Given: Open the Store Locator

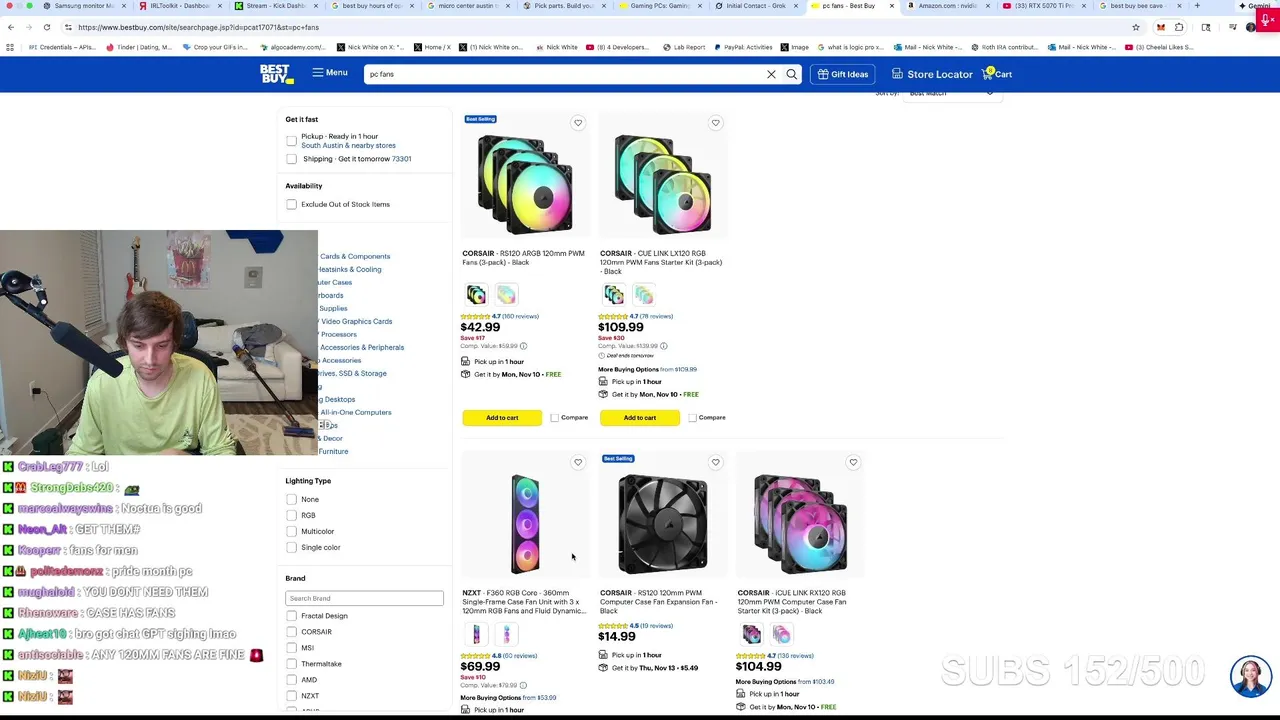Looking at the screenshot, I should [x=932, y=74].
